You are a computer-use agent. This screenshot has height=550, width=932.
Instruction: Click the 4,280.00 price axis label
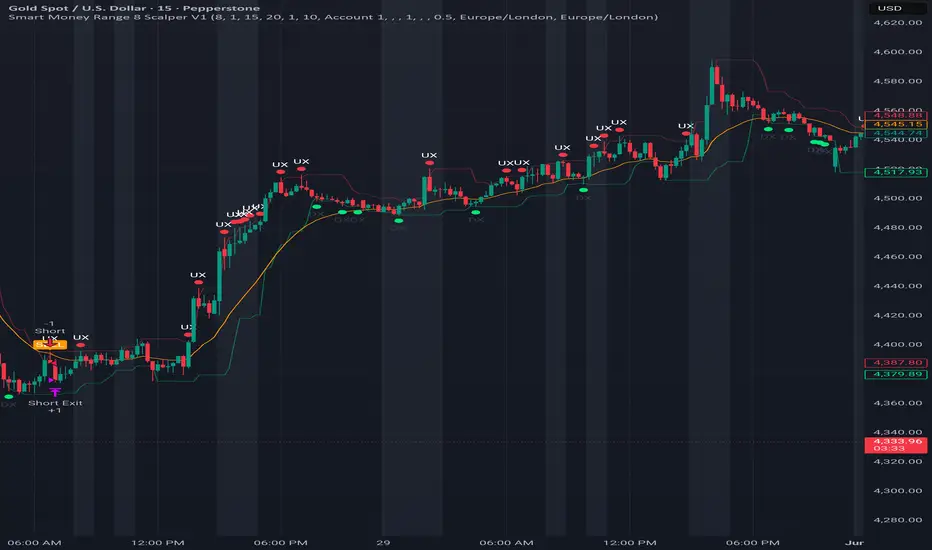click(898, 520)
